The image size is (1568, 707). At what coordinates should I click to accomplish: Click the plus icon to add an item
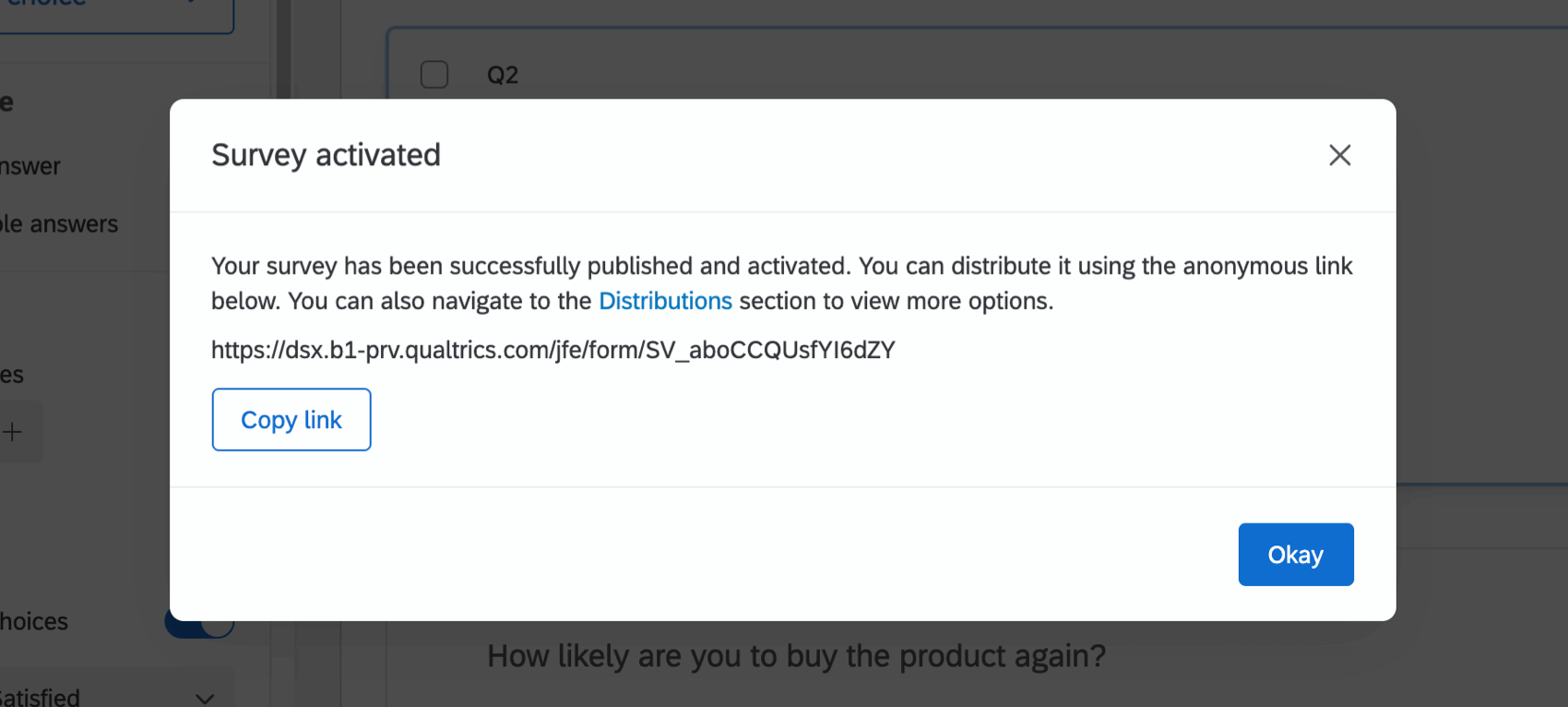12,431
